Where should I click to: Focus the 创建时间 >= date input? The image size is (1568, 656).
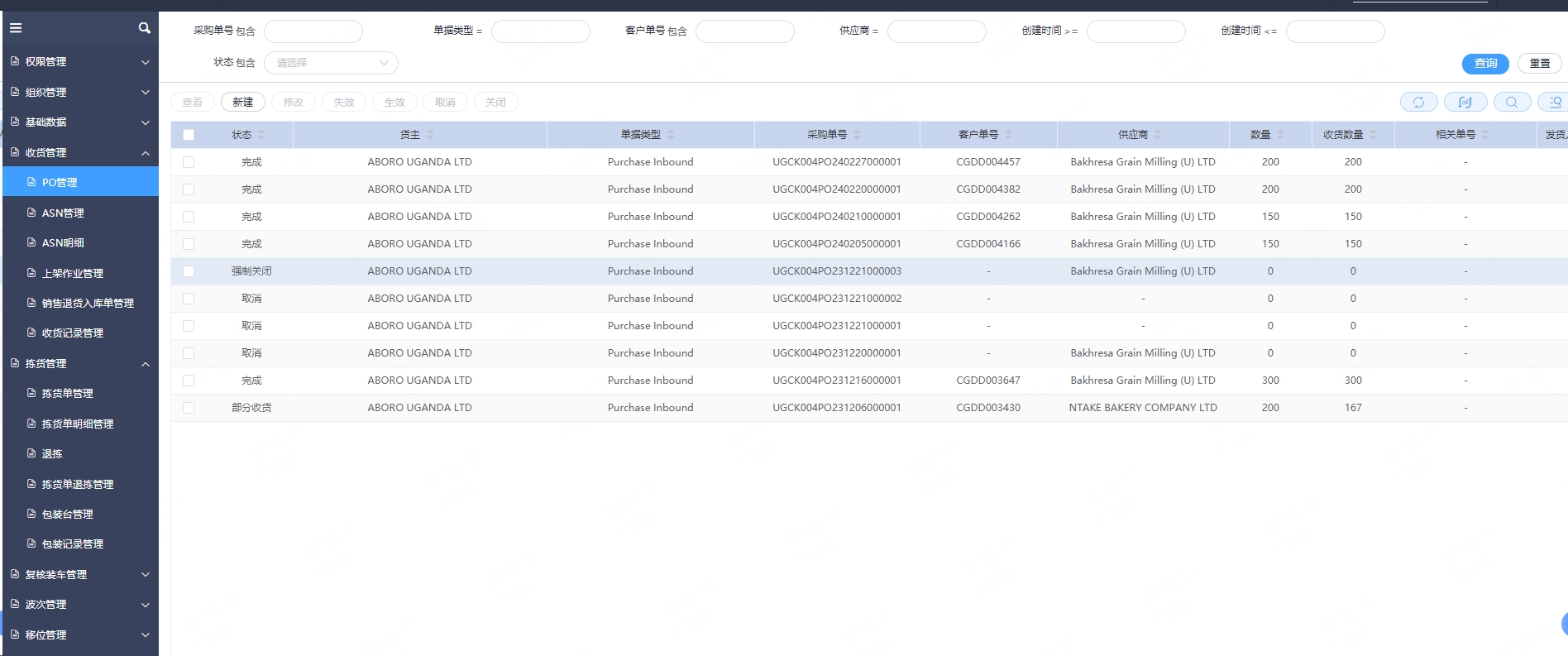pos(1136,31)
